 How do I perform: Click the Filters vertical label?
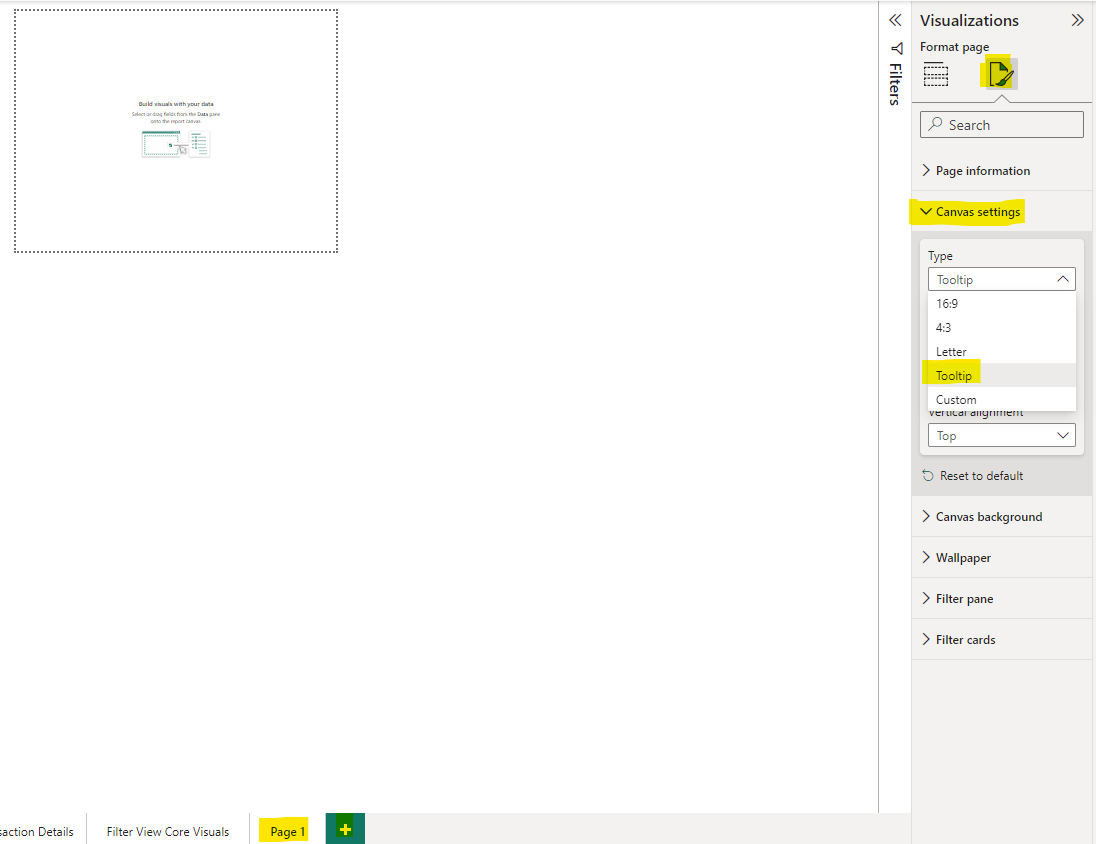(x=895, y=84)
